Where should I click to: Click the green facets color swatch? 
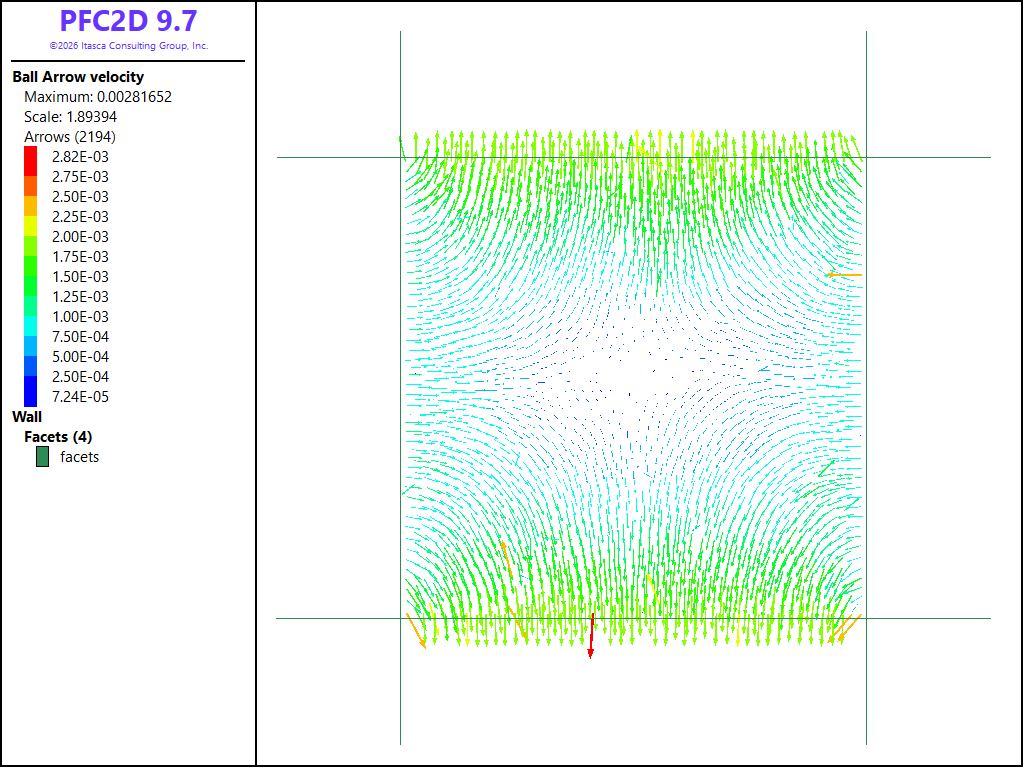click(42, 456)
